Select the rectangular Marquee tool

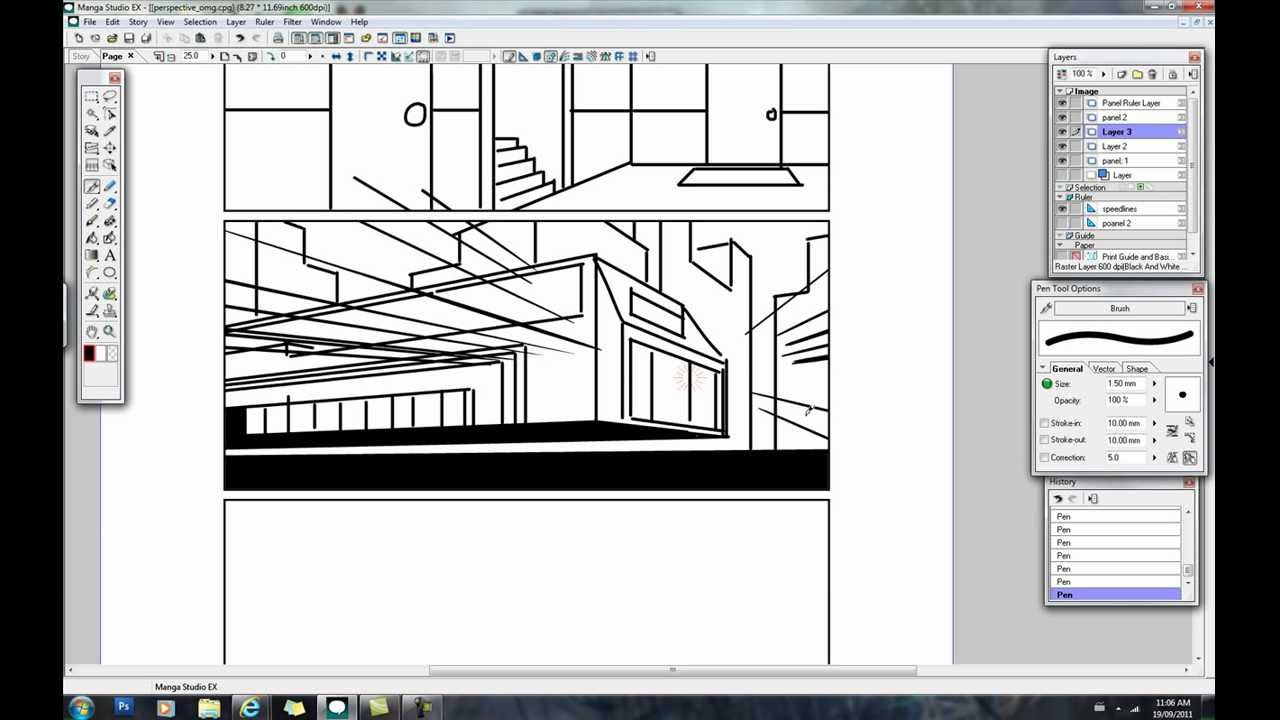[90, 97]
